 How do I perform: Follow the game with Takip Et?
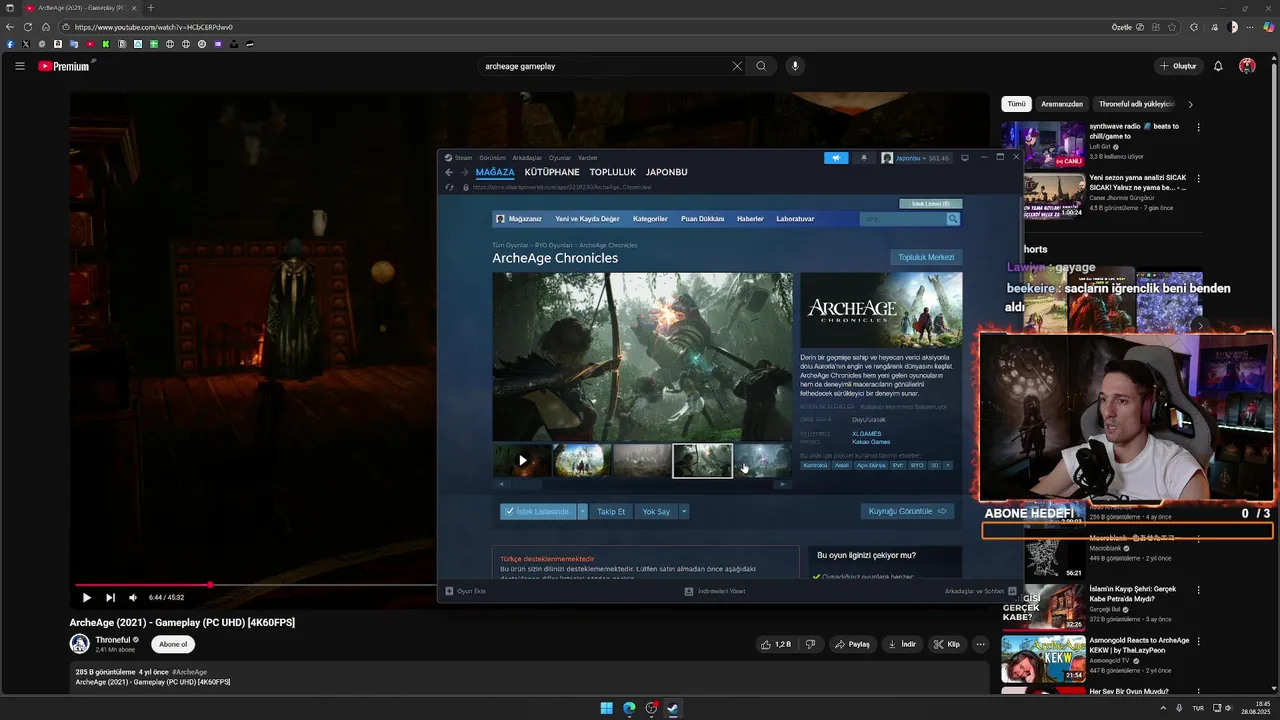611,511
